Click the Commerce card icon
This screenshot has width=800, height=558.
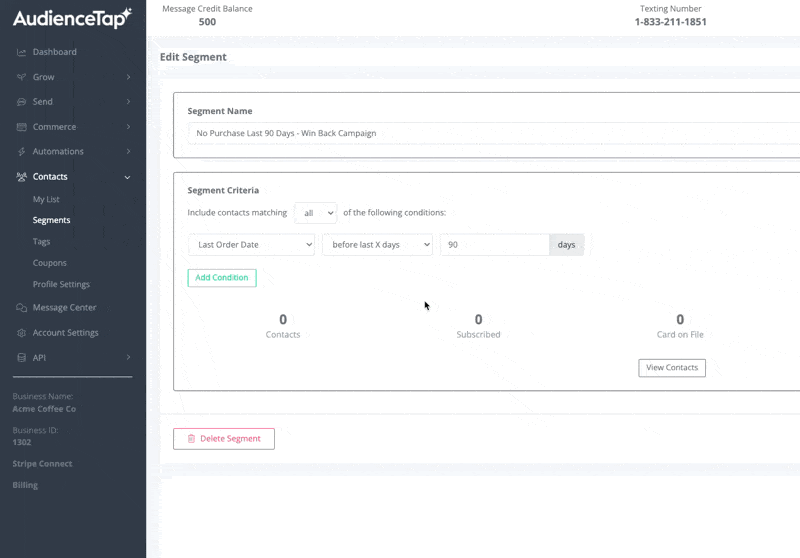pyautogui.click(x=21, y=127)
